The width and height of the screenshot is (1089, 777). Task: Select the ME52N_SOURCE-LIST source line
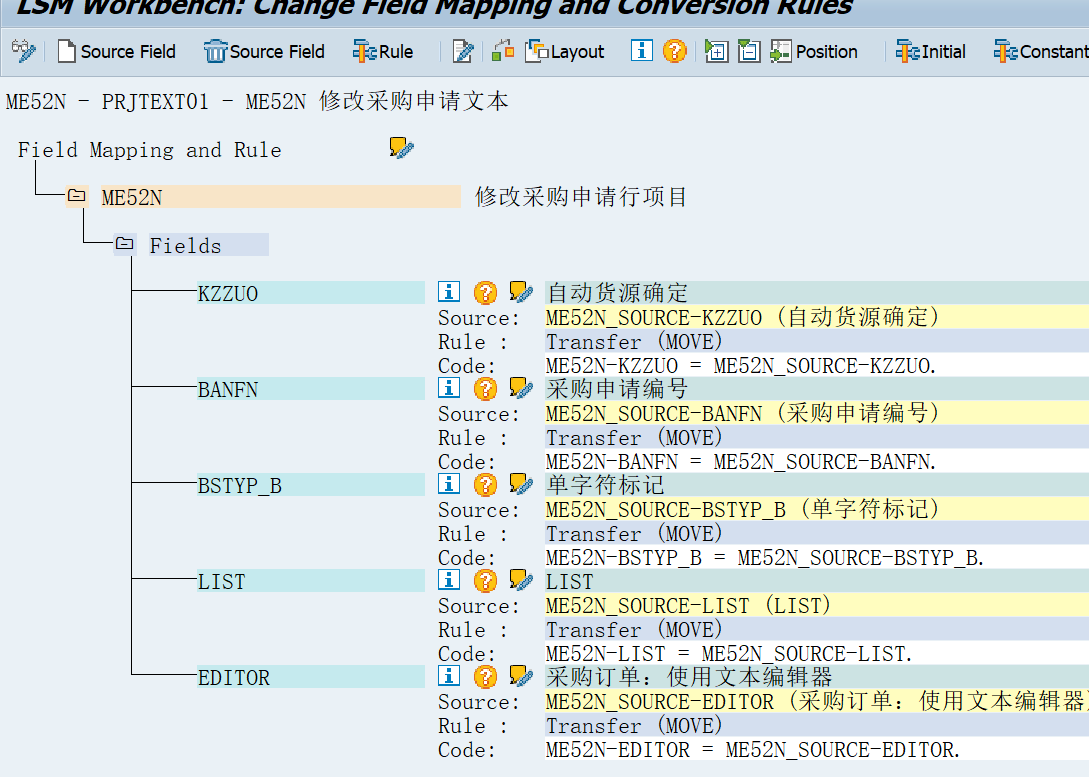pyautogui.click(x=817, y=605)
